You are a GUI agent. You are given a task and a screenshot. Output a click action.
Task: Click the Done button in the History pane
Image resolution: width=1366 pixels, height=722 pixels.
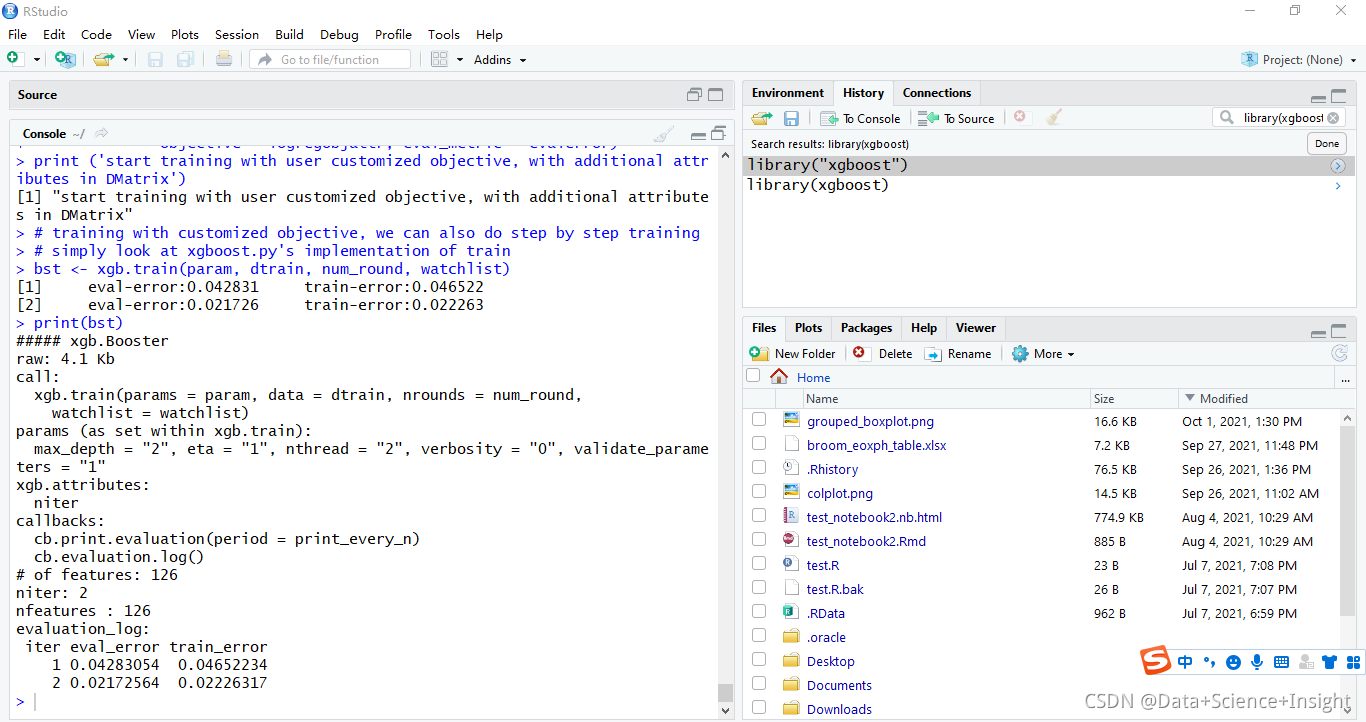click(x=1326, y=142)
